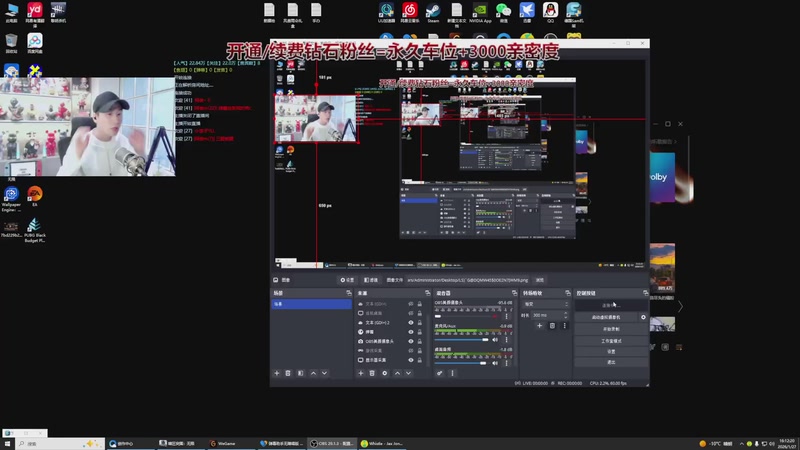Add a new source with the plus icon

click(x=360, y=373)
